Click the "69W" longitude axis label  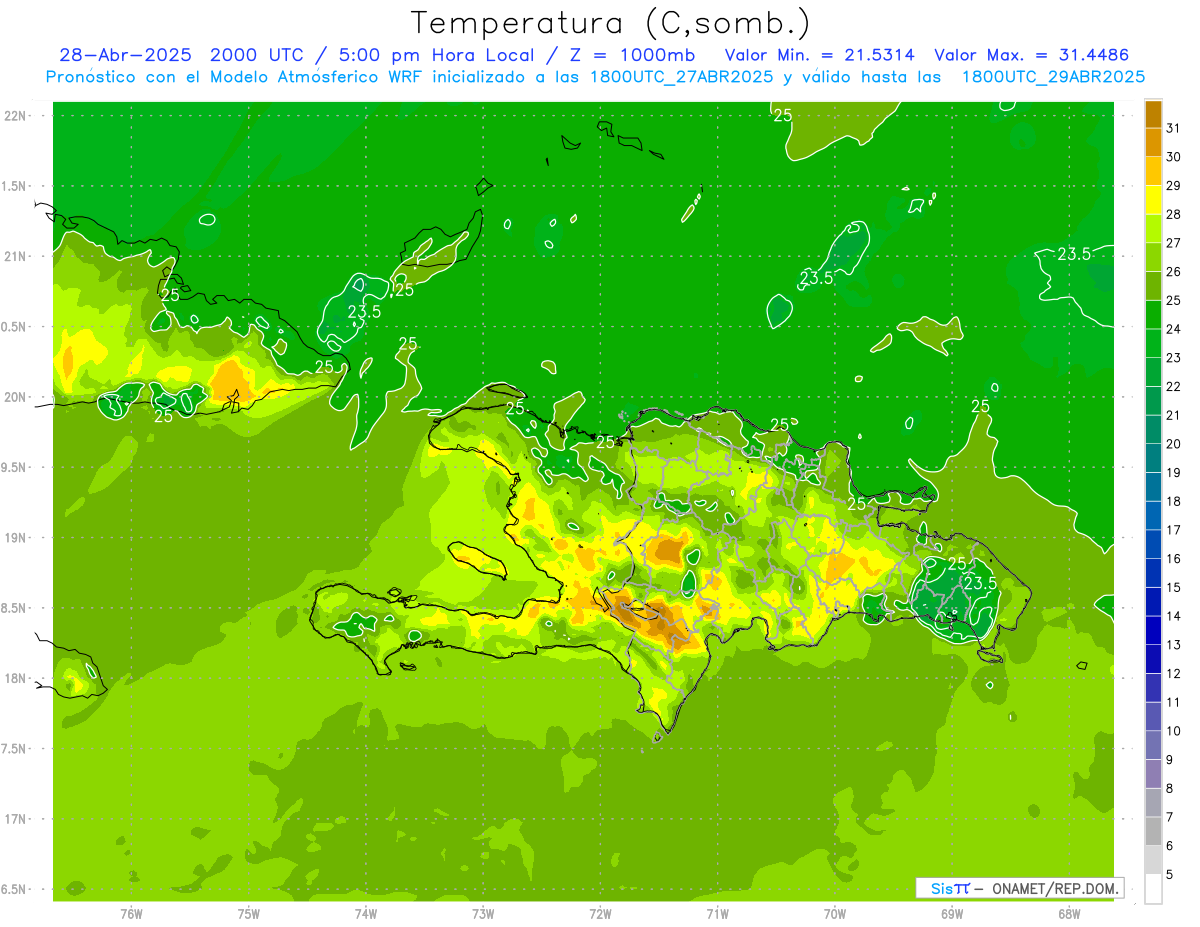point(951,914)
